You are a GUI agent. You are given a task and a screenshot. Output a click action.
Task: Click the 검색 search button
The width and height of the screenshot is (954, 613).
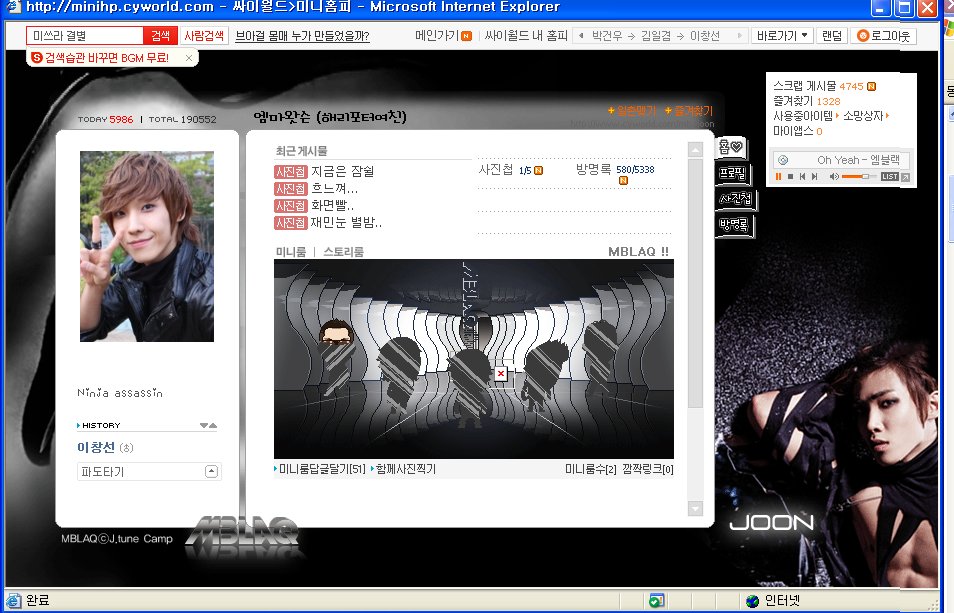[160, 36]
